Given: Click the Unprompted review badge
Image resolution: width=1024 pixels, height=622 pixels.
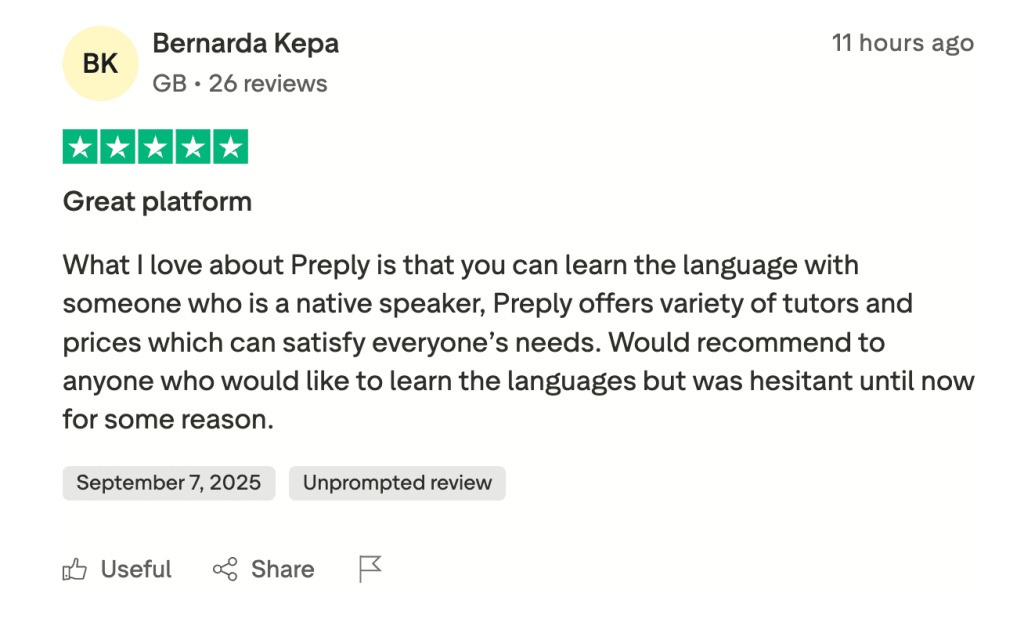Looking at the screenshot, I should 396,483.
